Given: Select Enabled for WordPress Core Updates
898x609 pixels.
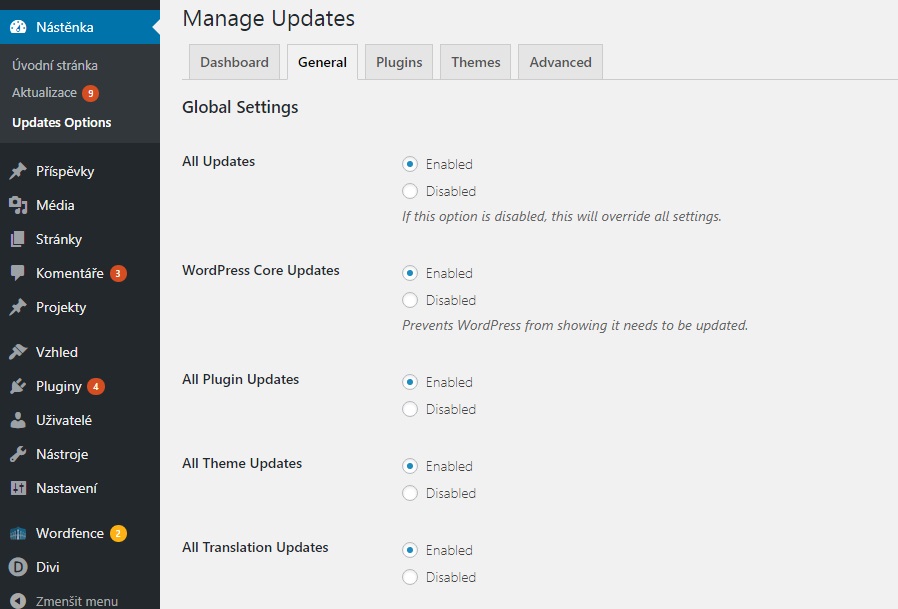Looking at the screenshot, I should click(x=410, y=273).
